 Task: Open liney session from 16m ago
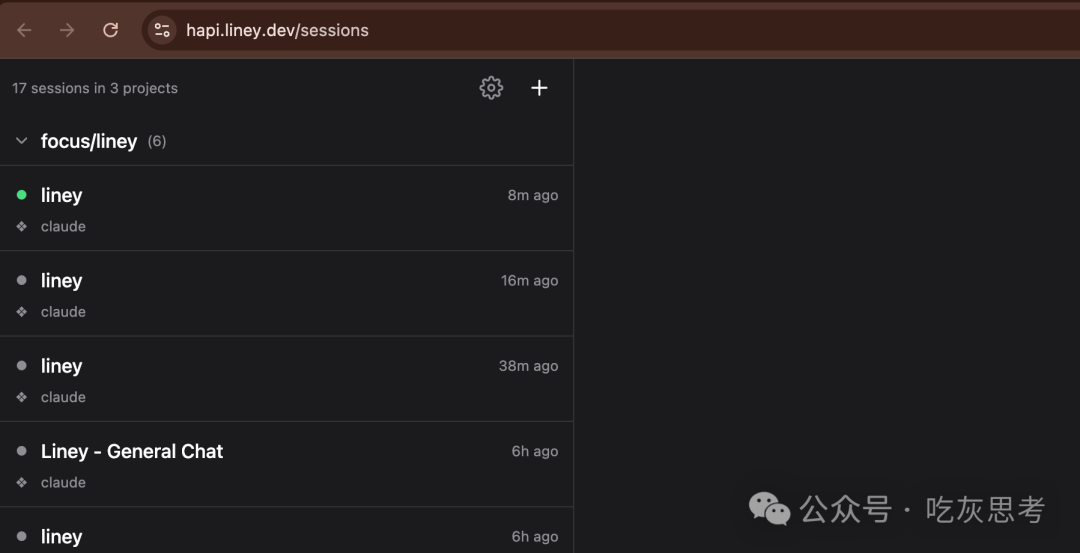pos(287,294)
